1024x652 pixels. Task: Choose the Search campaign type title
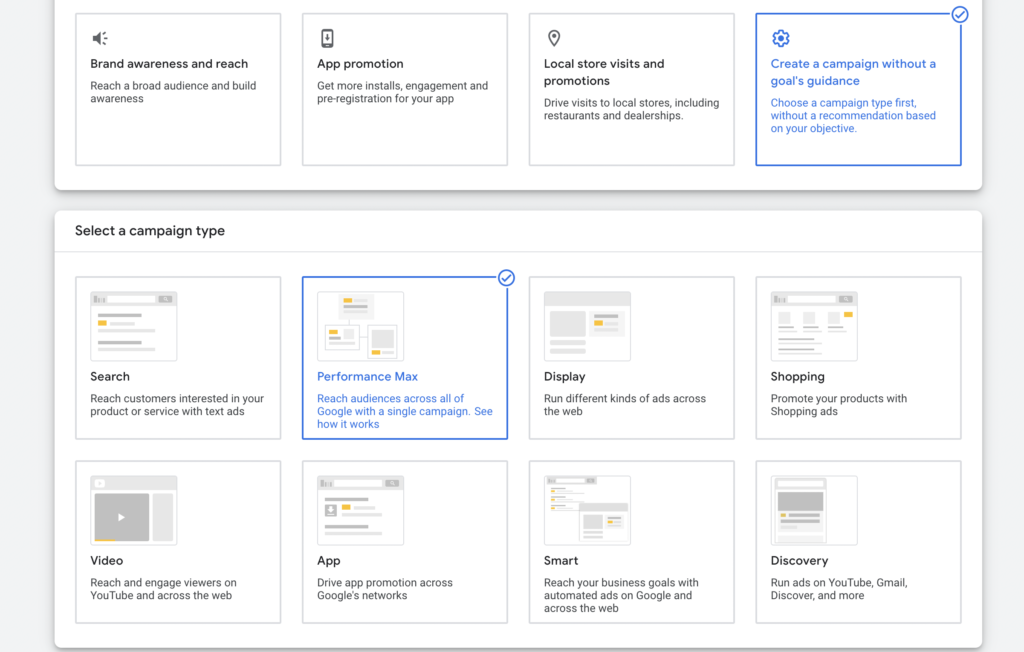point(110,377)
